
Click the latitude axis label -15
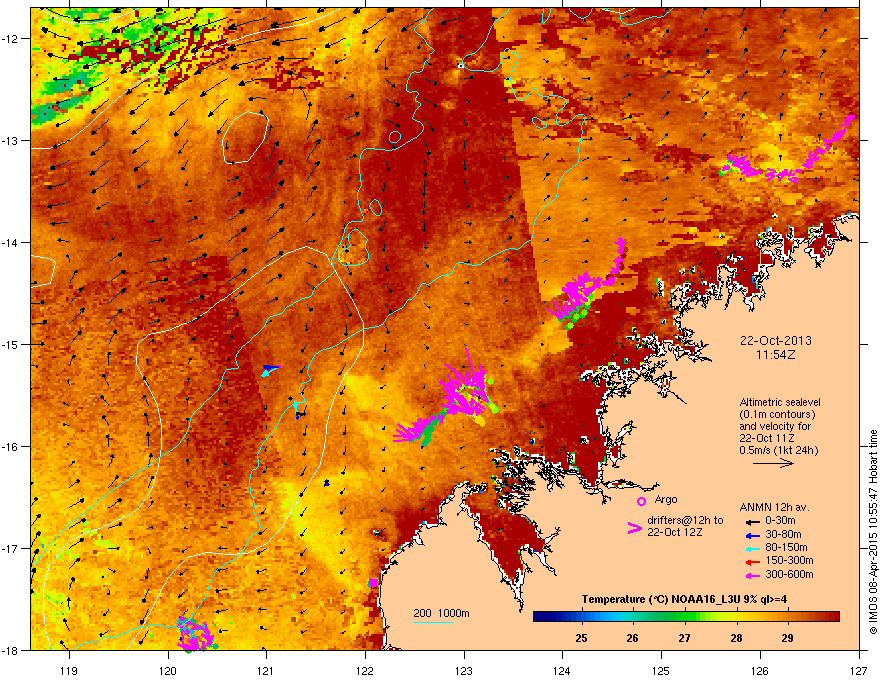click(10, 344)
